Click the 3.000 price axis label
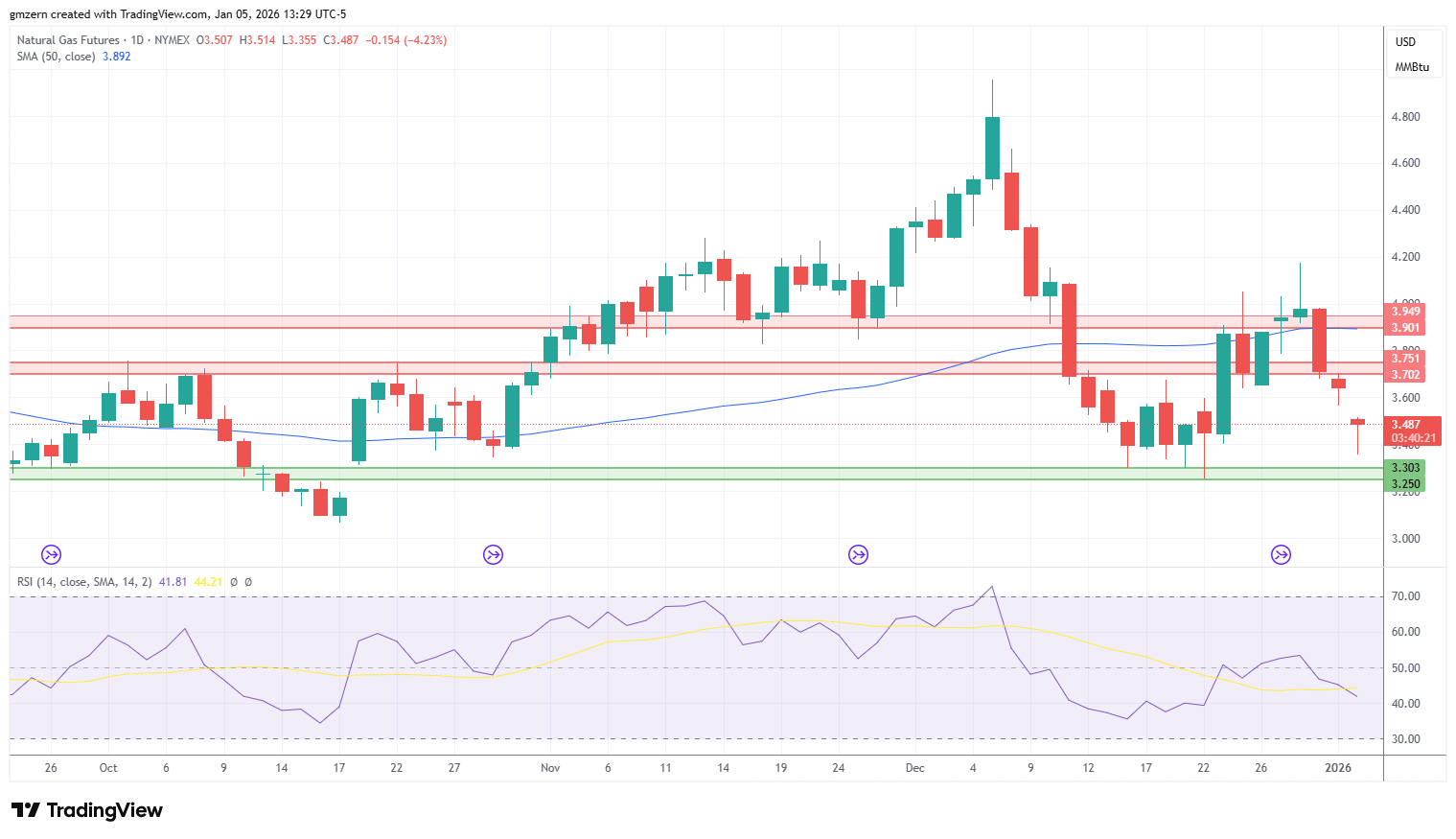The width and height of the screenshot is (1456, 839). tap(1406, 539)
